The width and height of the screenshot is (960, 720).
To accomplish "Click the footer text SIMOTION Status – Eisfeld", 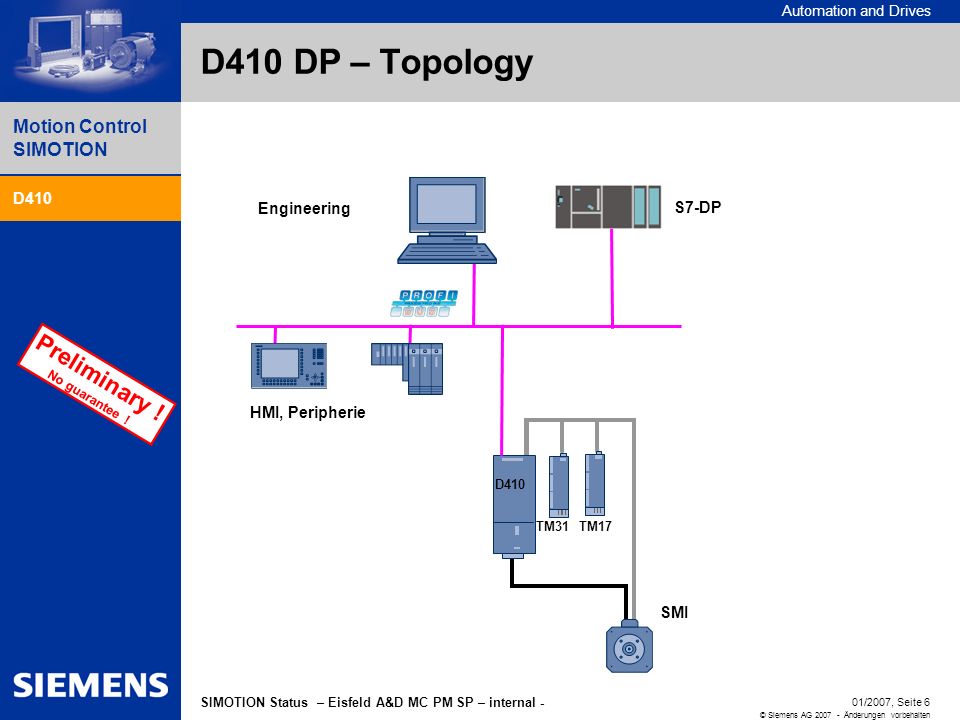I will [372, 702].
